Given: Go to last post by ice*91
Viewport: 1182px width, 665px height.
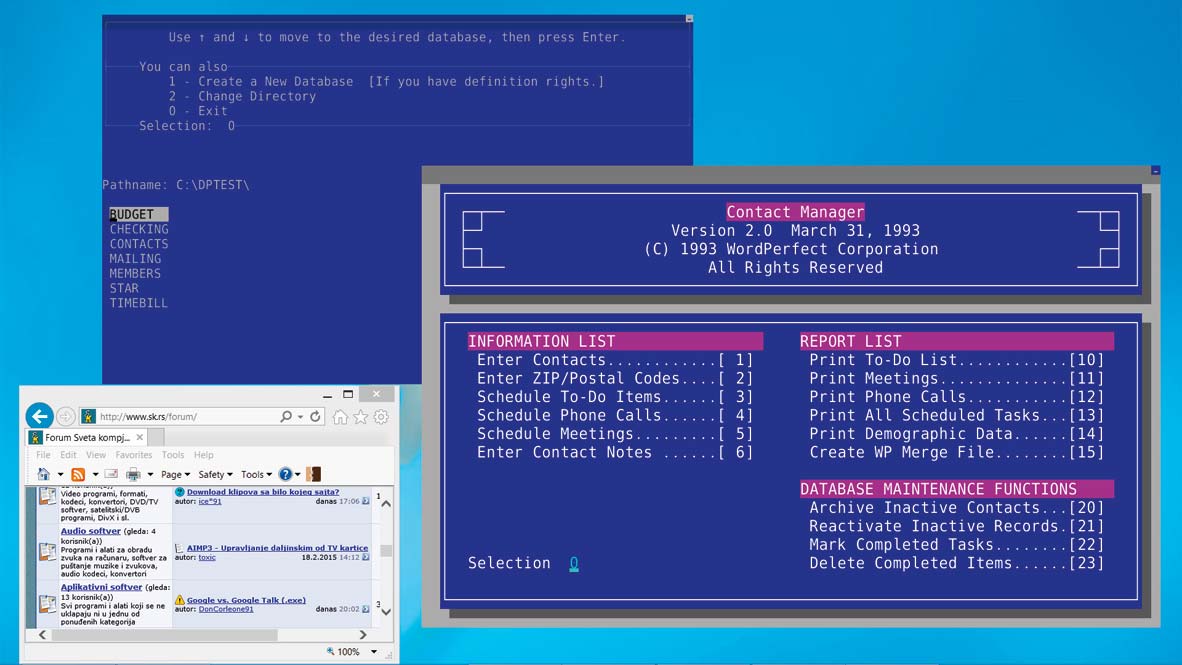Looking at the screenshot, I should coord(366,501).
